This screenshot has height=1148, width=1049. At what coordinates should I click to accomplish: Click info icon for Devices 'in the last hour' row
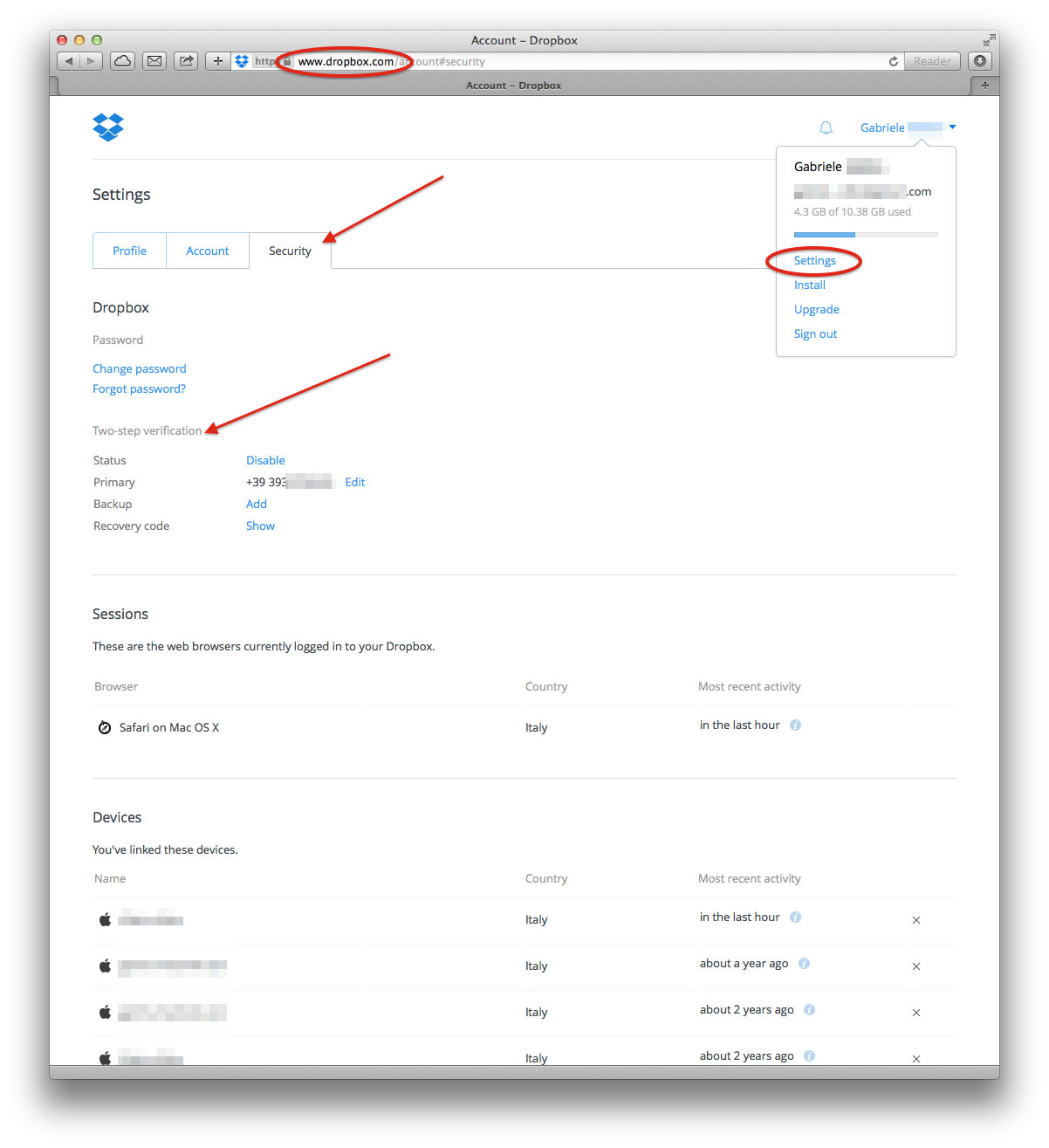click(x=795, y=917)
